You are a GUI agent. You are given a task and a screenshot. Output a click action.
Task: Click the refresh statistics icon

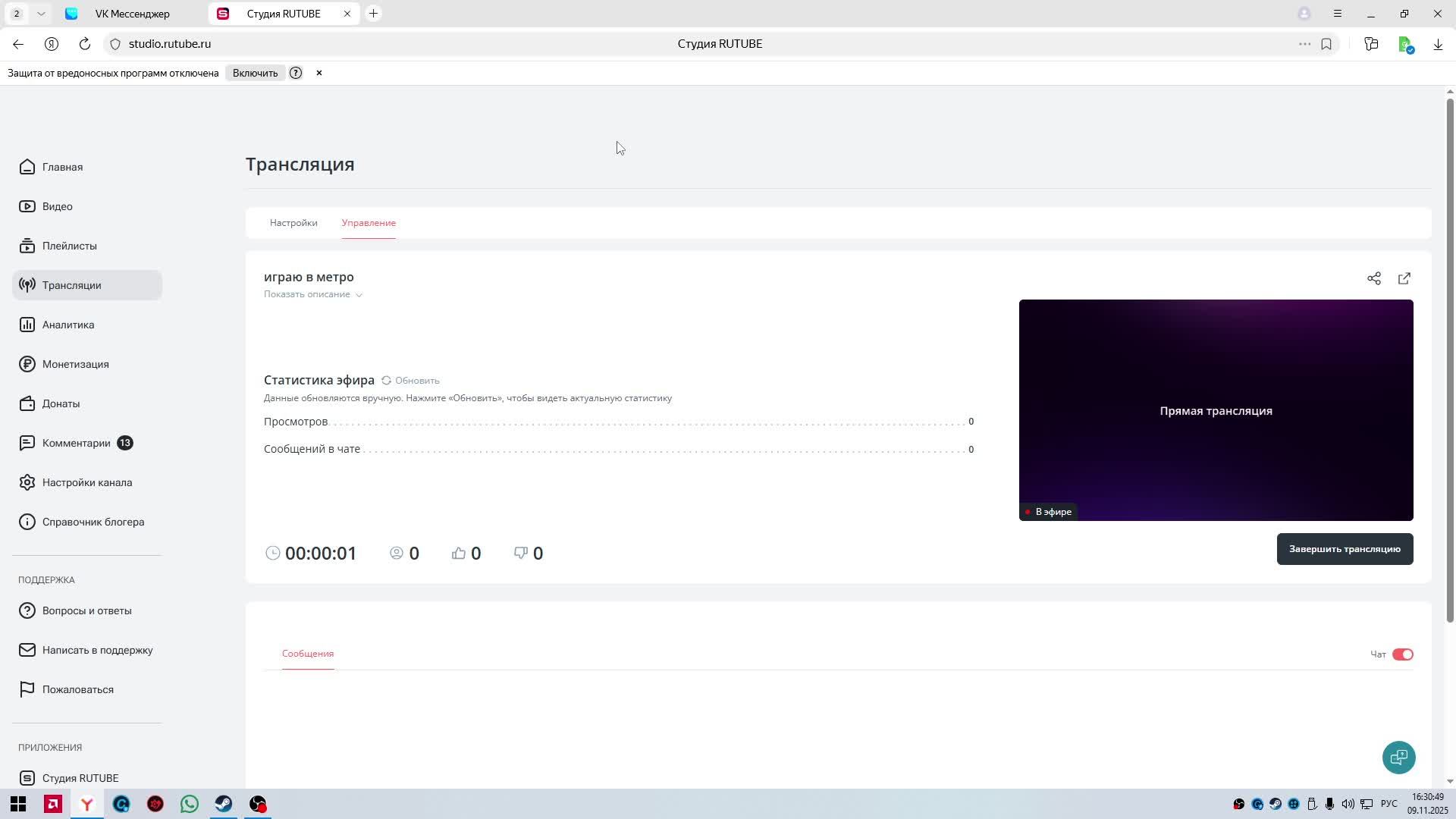(387, 380)
